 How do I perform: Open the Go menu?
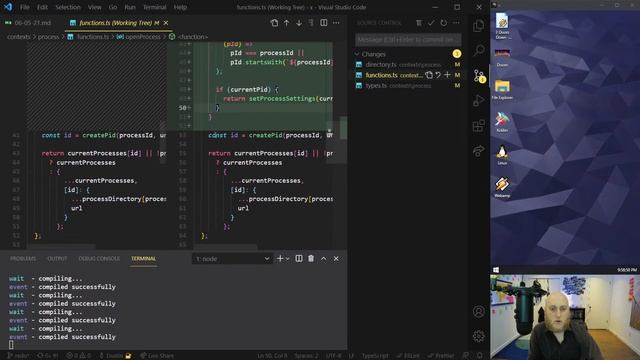click(113, 7)
